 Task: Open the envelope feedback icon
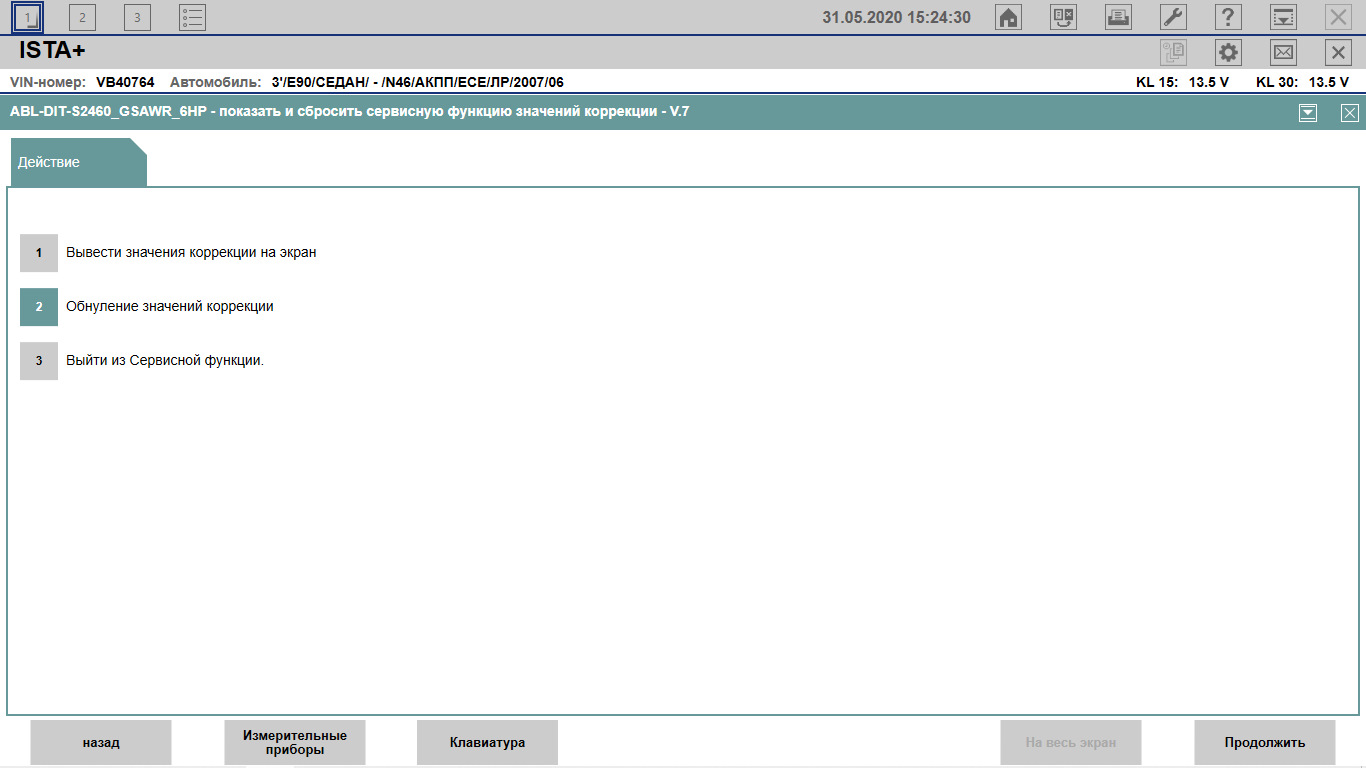click(x=1283, y=52)
